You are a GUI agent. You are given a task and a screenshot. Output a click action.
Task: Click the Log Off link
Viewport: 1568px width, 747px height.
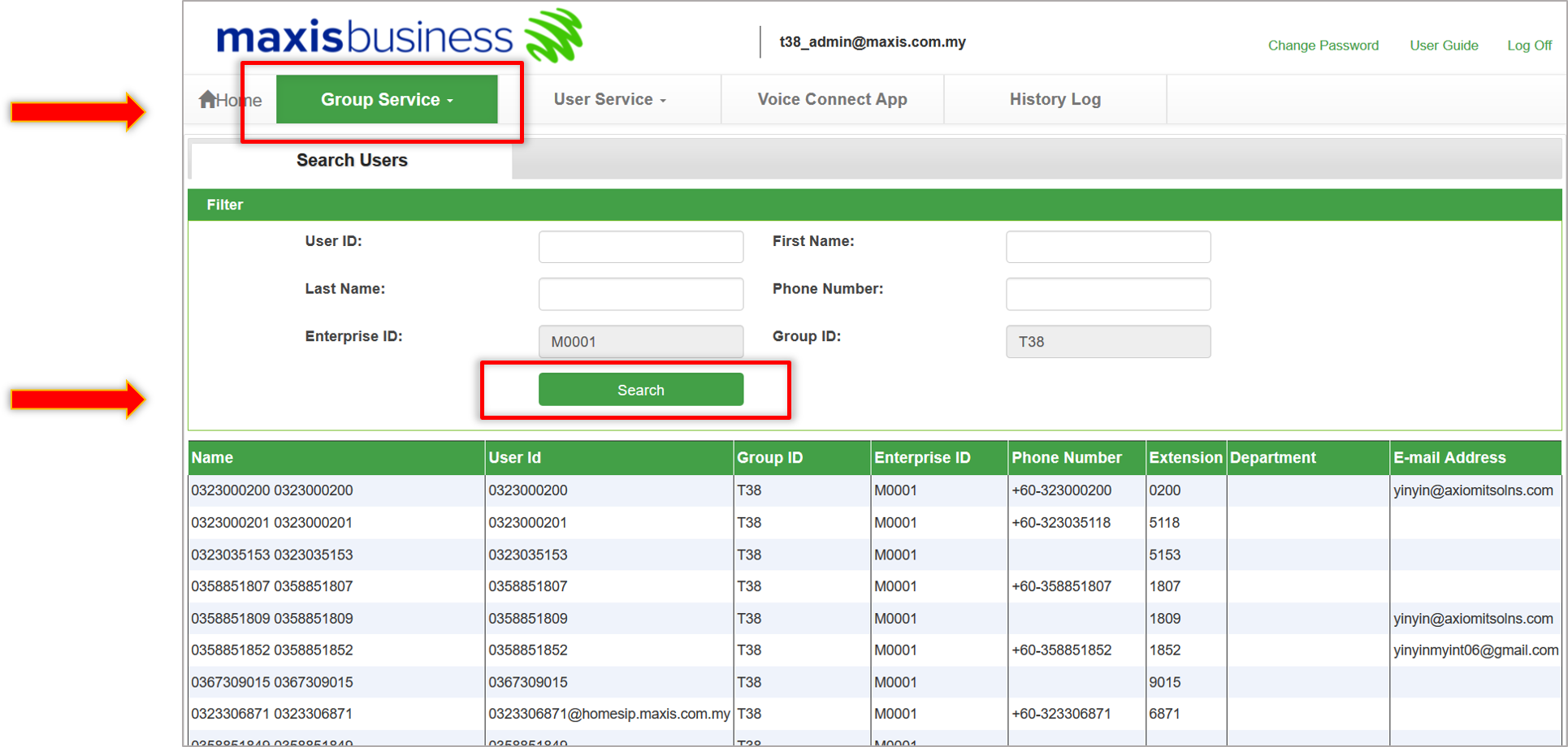[1529, 45]
